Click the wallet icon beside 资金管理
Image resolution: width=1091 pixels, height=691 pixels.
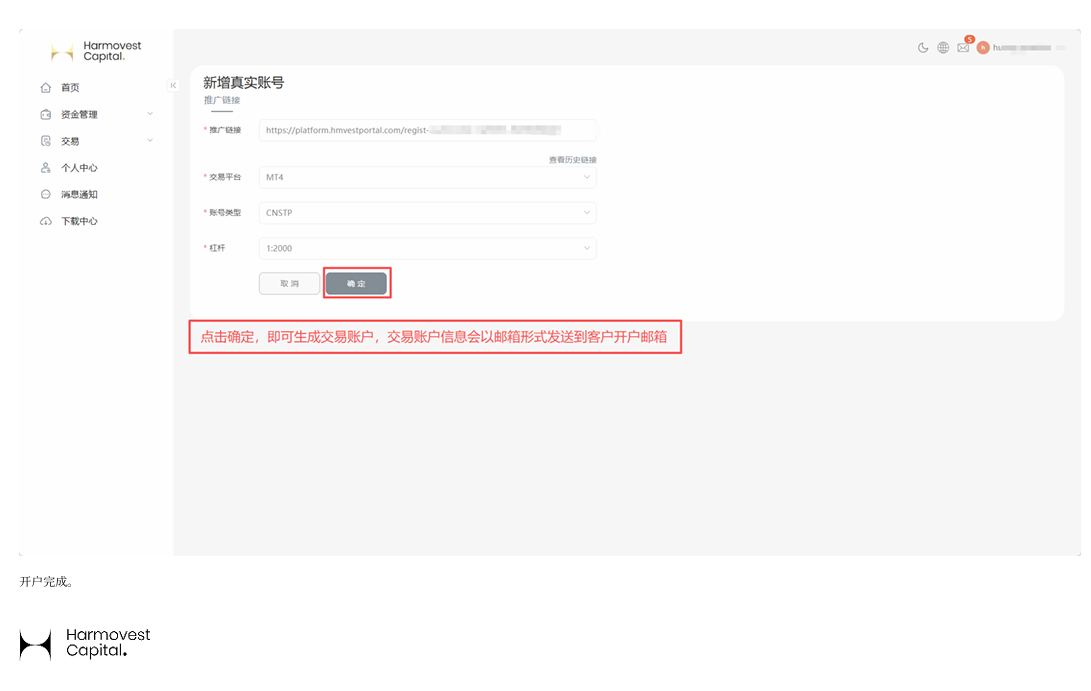pos(46,114)
